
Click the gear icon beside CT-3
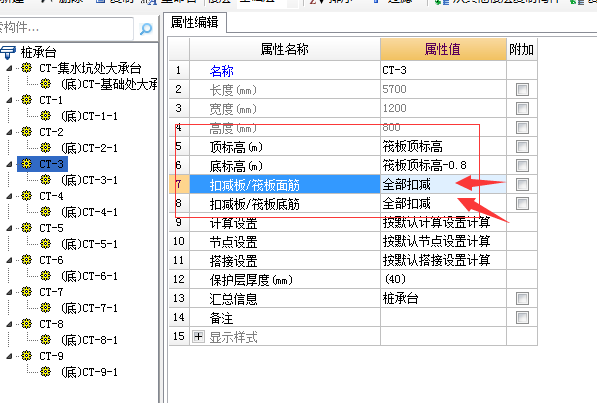click(26, 164)
